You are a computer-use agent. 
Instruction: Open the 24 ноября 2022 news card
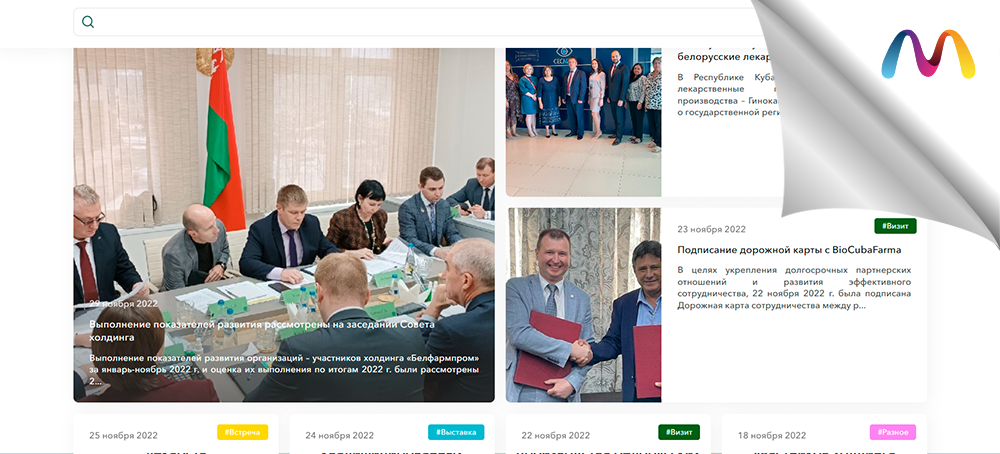pos(392,434)
